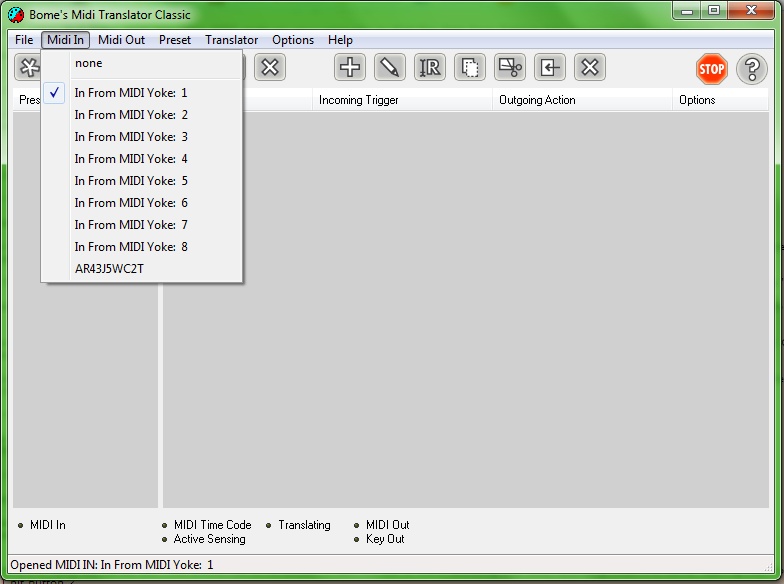The height and width of the screenshot is (584, 784).
Task: Select 'In From MIDI Yoke: 6'
Action: [x=142, y=203]
